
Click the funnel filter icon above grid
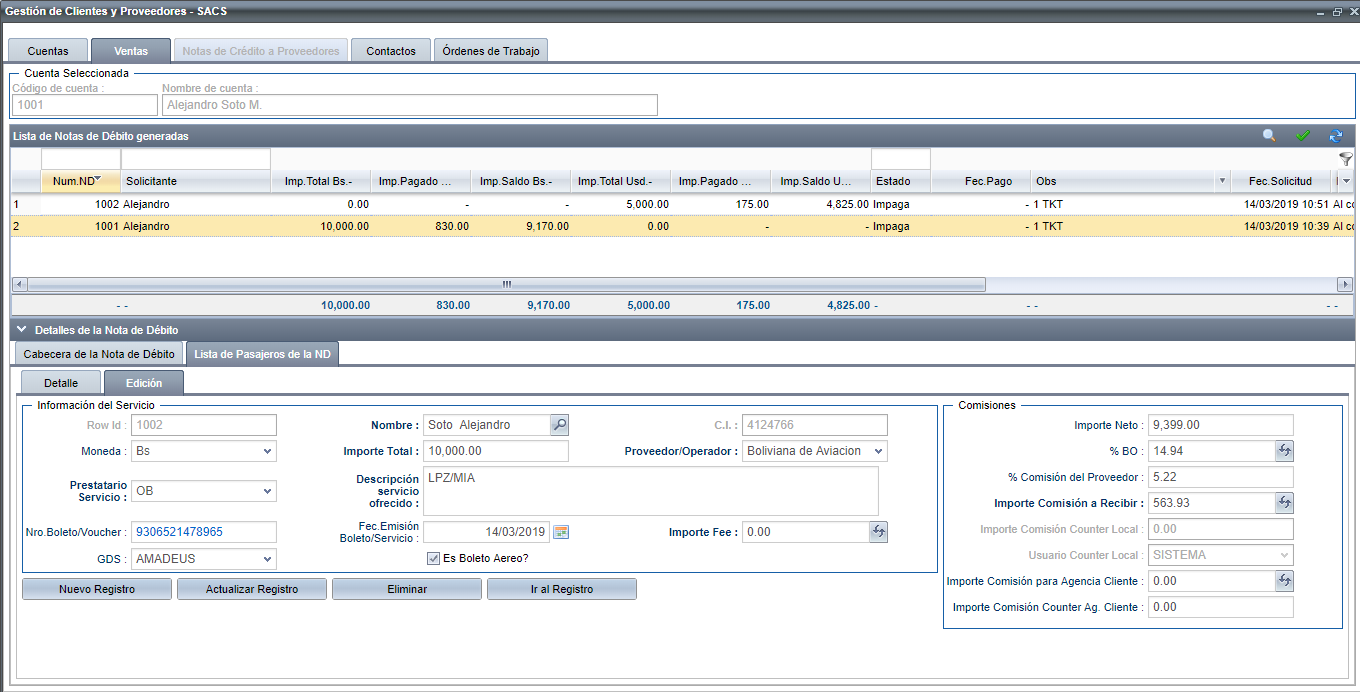1345,159
